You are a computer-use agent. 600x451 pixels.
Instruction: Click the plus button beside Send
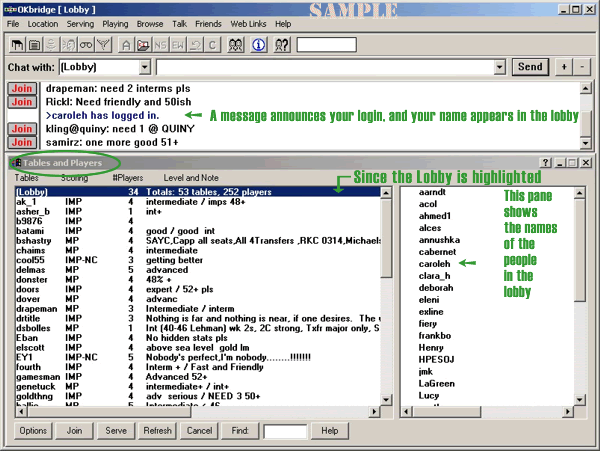564,67
